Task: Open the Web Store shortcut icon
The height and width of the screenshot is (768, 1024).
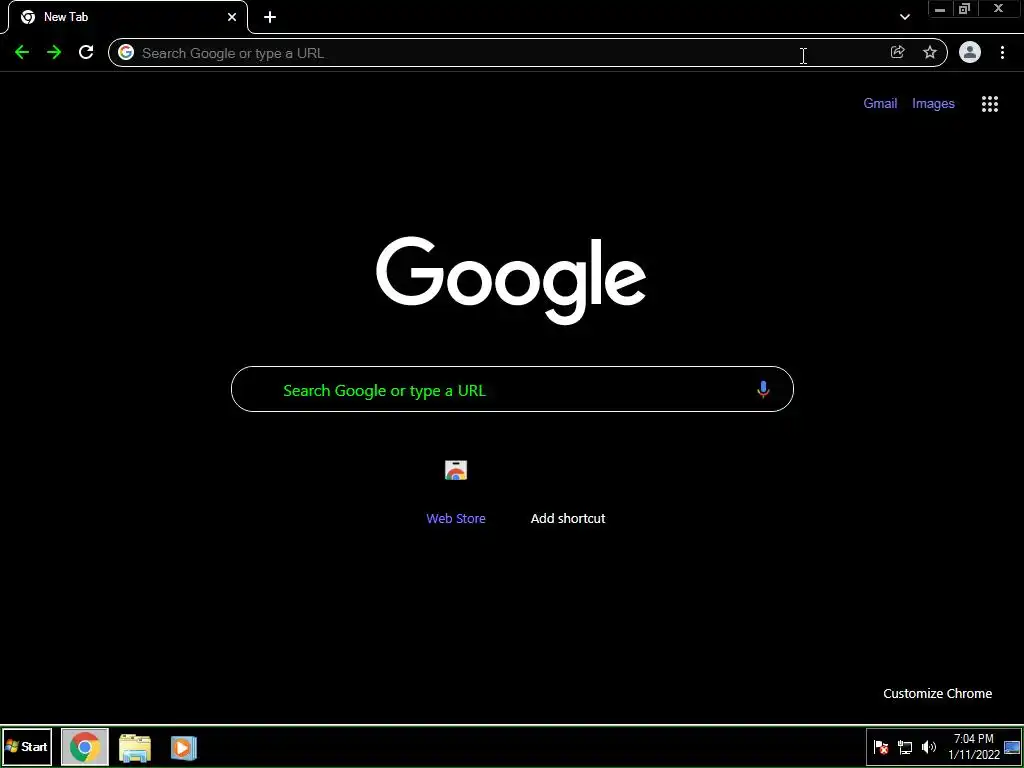Action: [x=456, y=470]
